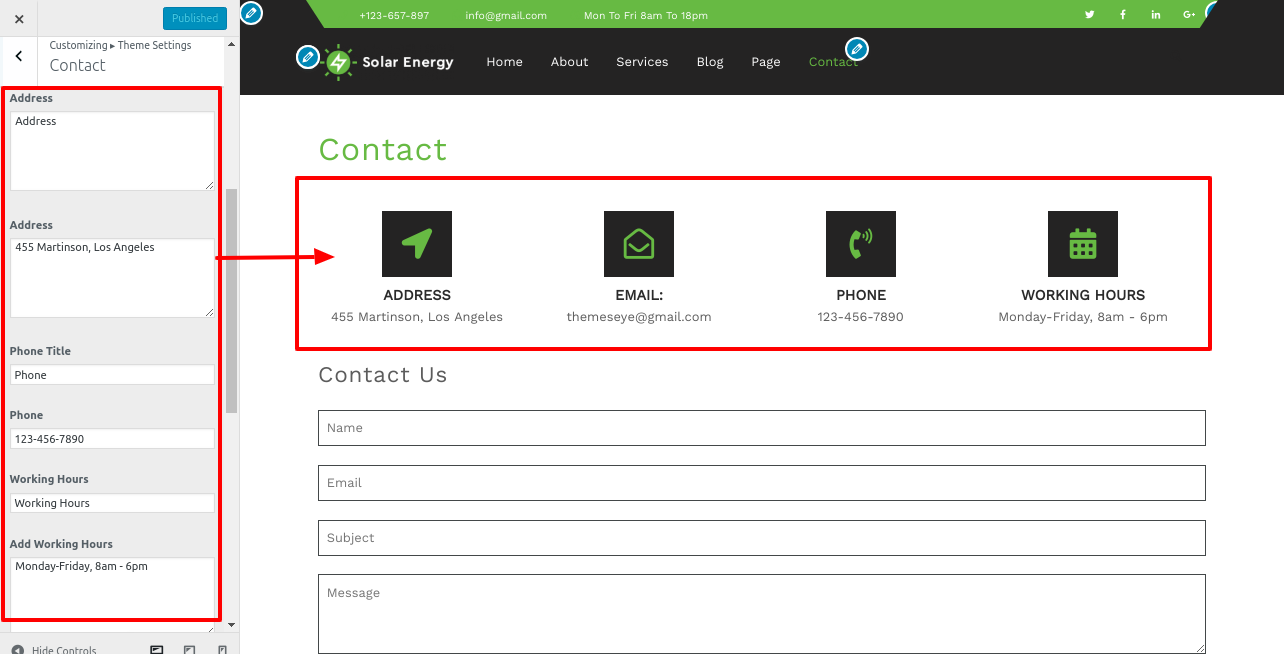
Task: Focus the Subject field in the contact form
Action: (761, 538)
